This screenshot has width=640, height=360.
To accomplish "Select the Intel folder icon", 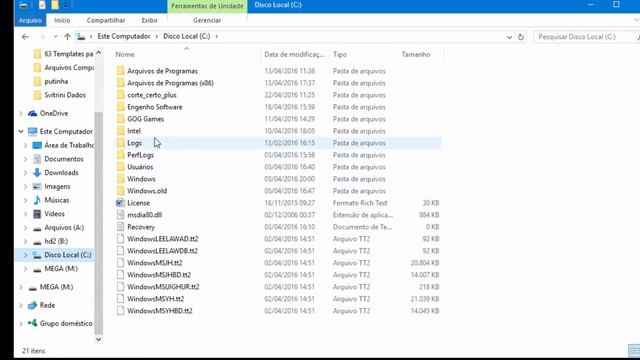I will [120, 131].
